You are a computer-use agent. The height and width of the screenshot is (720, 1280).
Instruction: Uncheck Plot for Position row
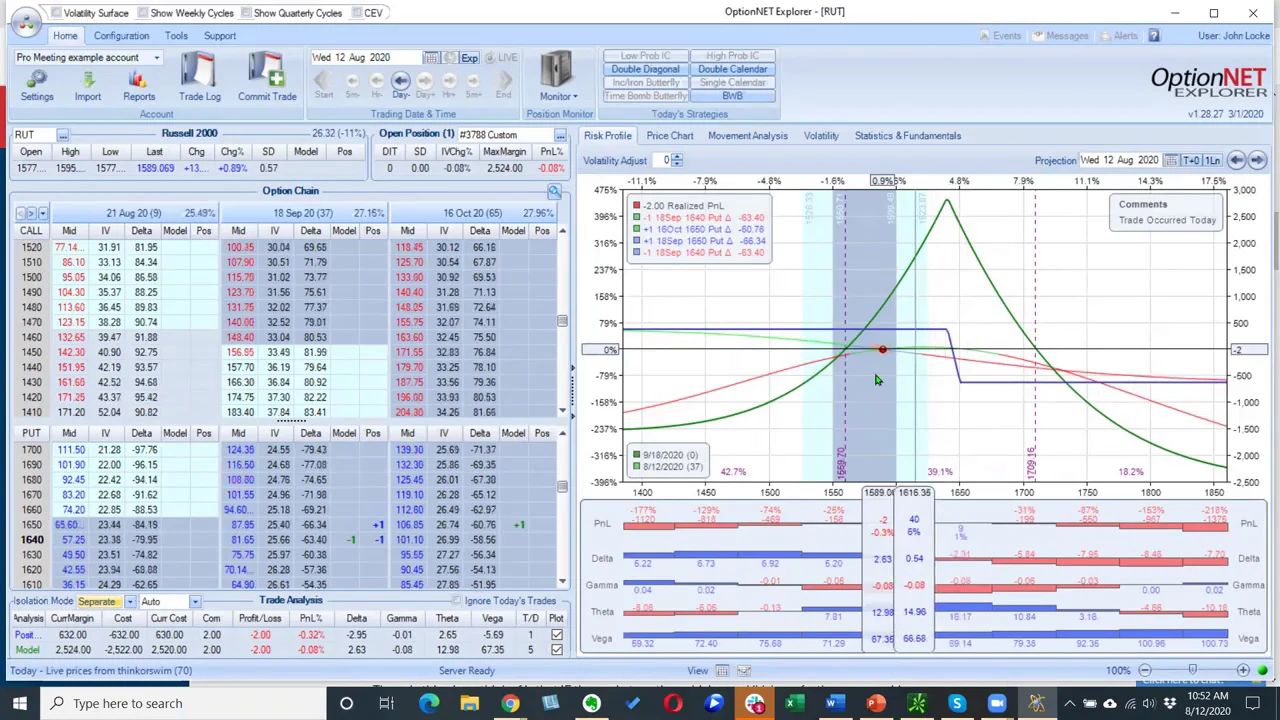556,635
